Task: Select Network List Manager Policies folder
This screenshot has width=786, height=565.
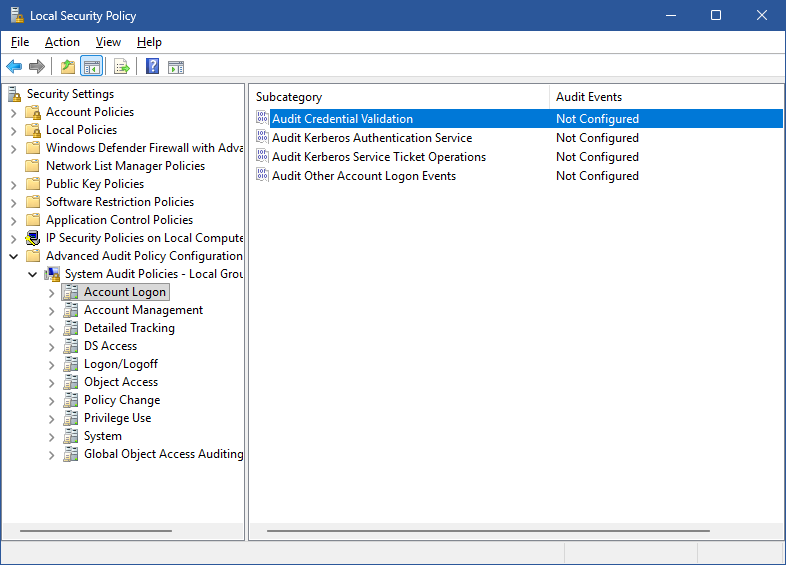Action: pyautogui.click(x=125, y=166)
